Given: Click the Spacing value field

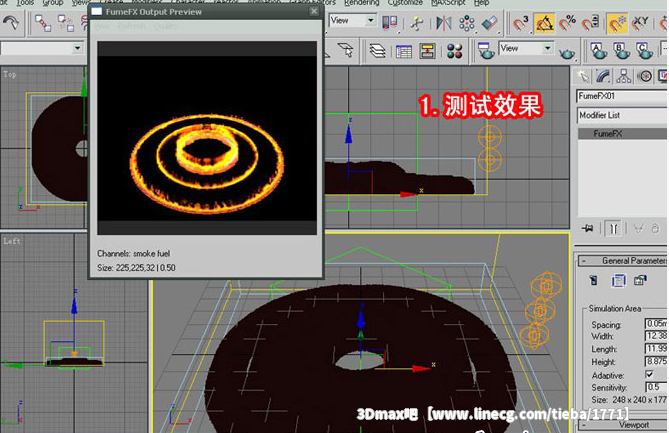Looking at the screenshot, I should (x=656, y=324).
